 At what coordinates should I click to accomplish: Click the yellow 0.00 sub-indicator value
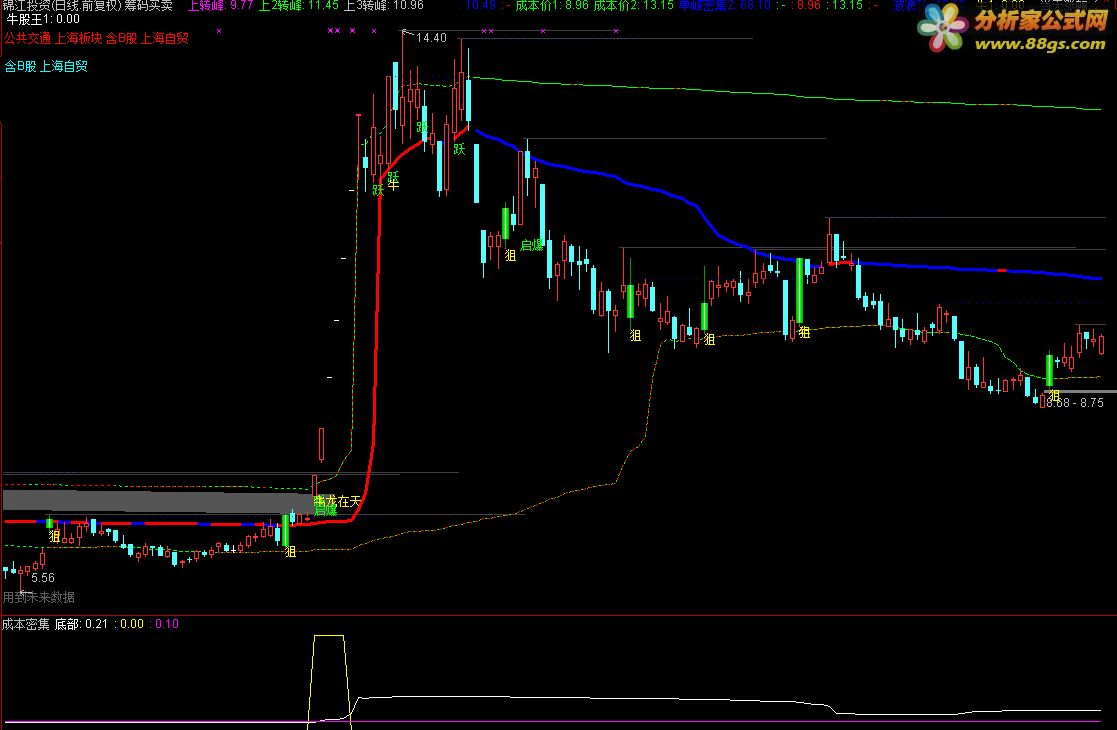coord(132,624)
